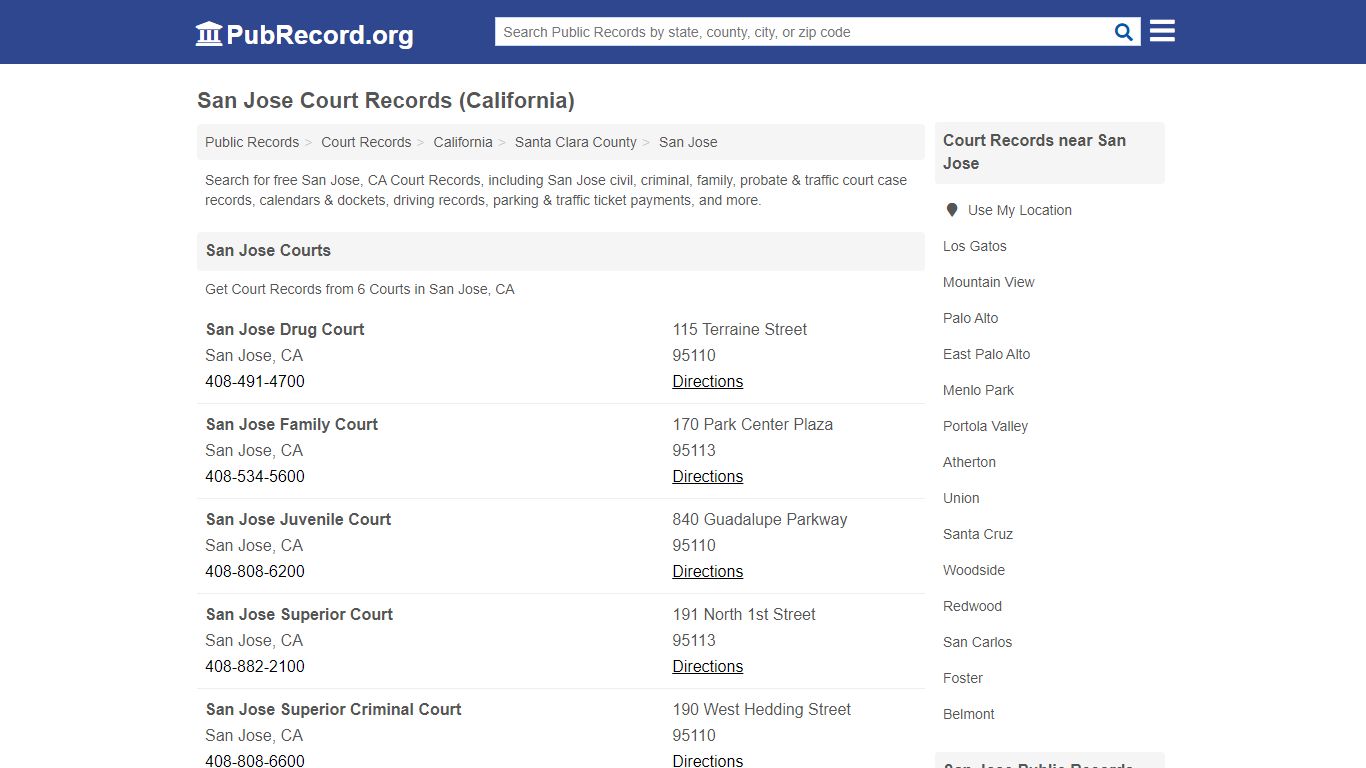Click the San Jose Court Records (California) heading
The image size is (1366, 768).
pos(386,101)
